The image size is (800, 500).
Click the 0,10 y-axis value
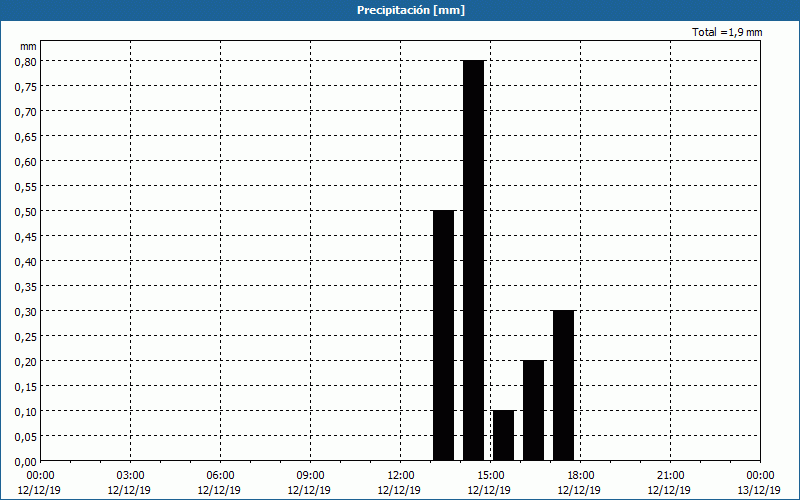click(26, 412)
